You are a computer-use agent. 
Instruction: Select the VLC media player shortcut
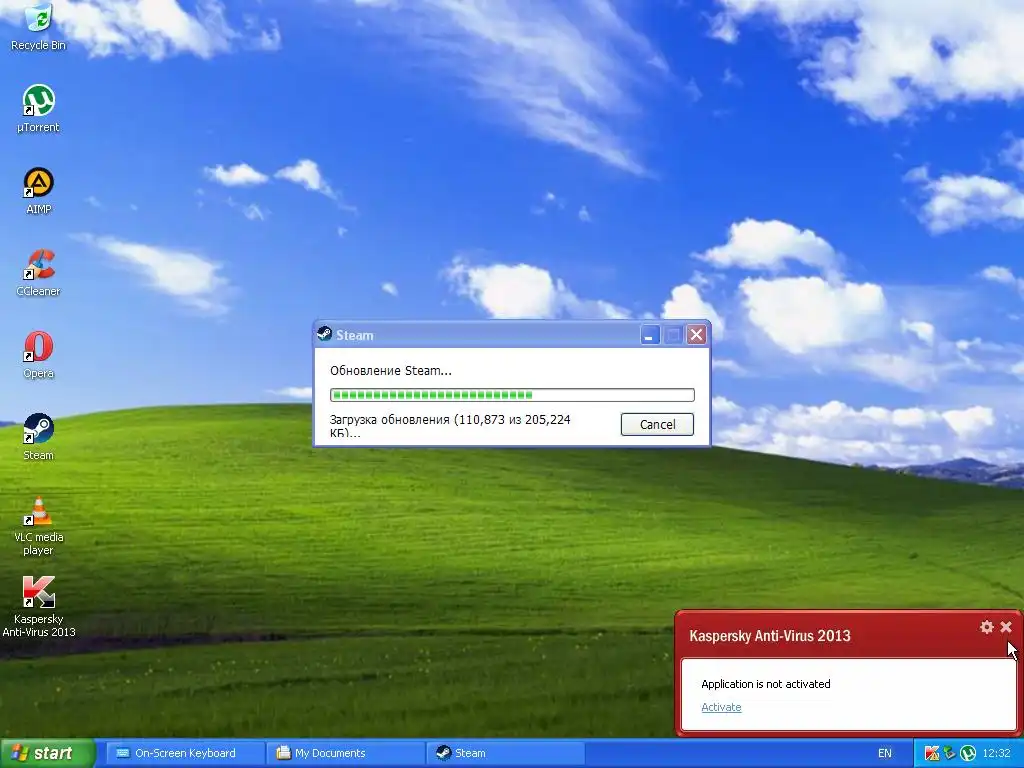click(x=39, y=525)
